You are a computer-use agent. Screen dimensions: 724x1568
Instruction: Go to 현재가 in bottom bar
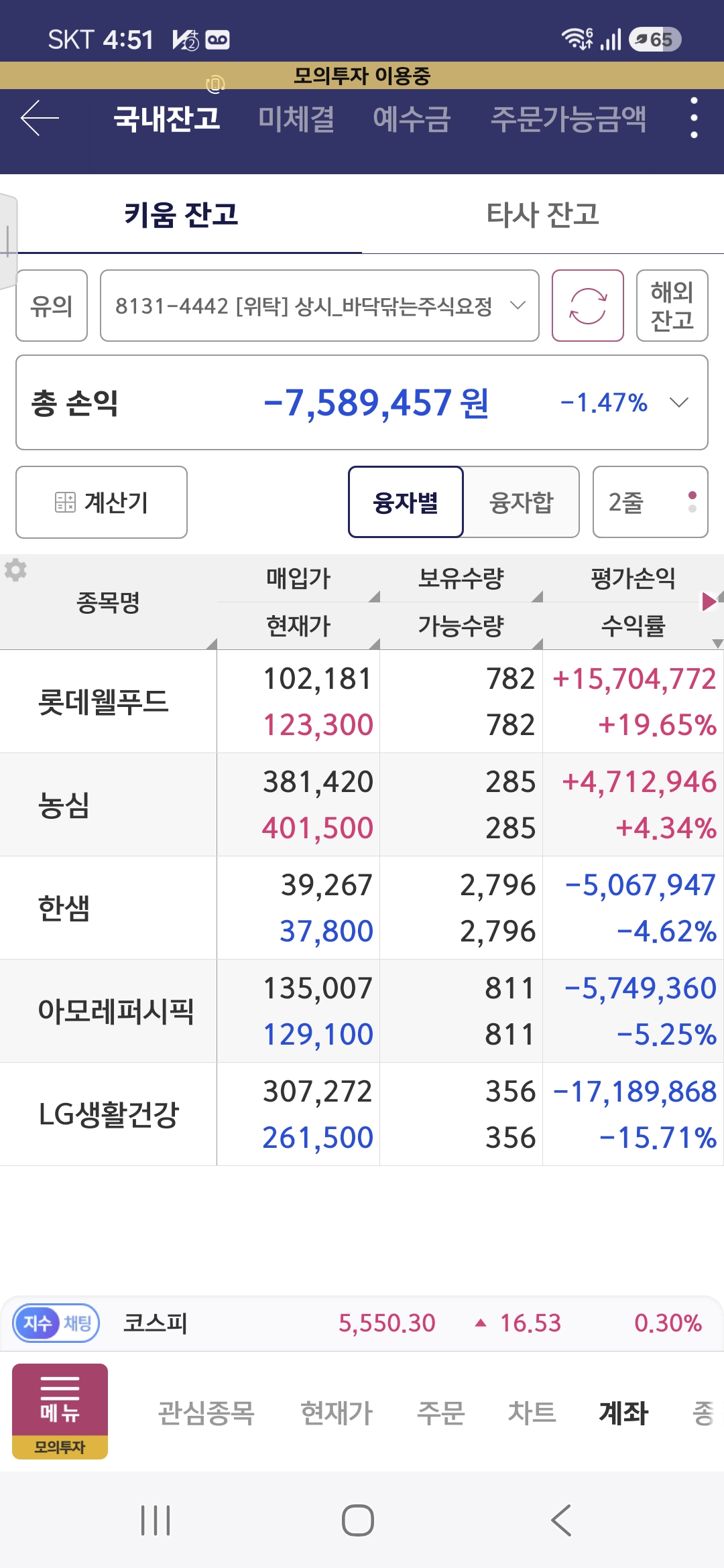[336, 1413]
